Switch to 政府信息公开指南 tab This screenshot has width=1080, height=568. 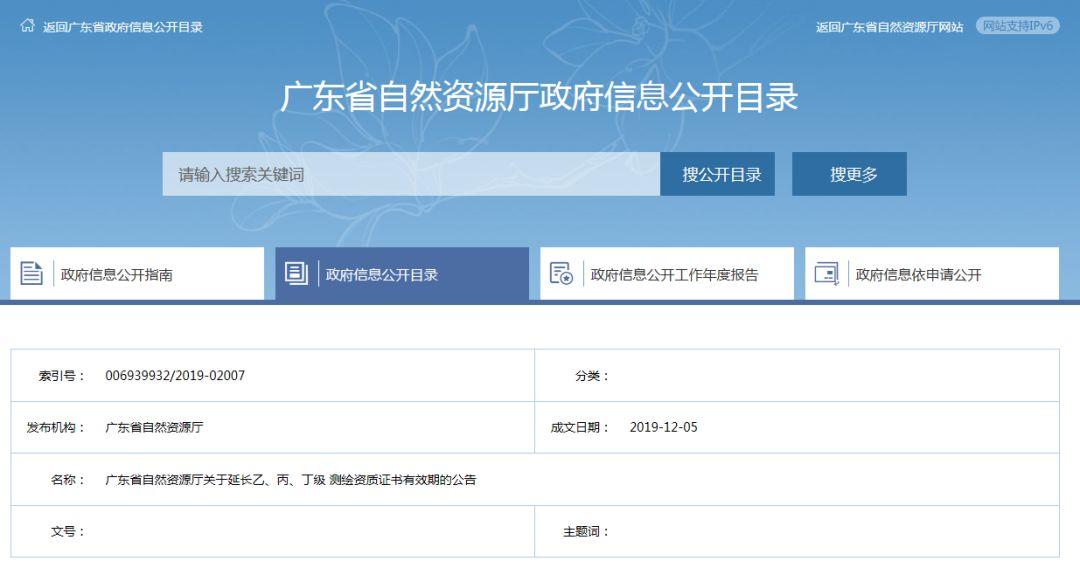click(x=137, y=274)
